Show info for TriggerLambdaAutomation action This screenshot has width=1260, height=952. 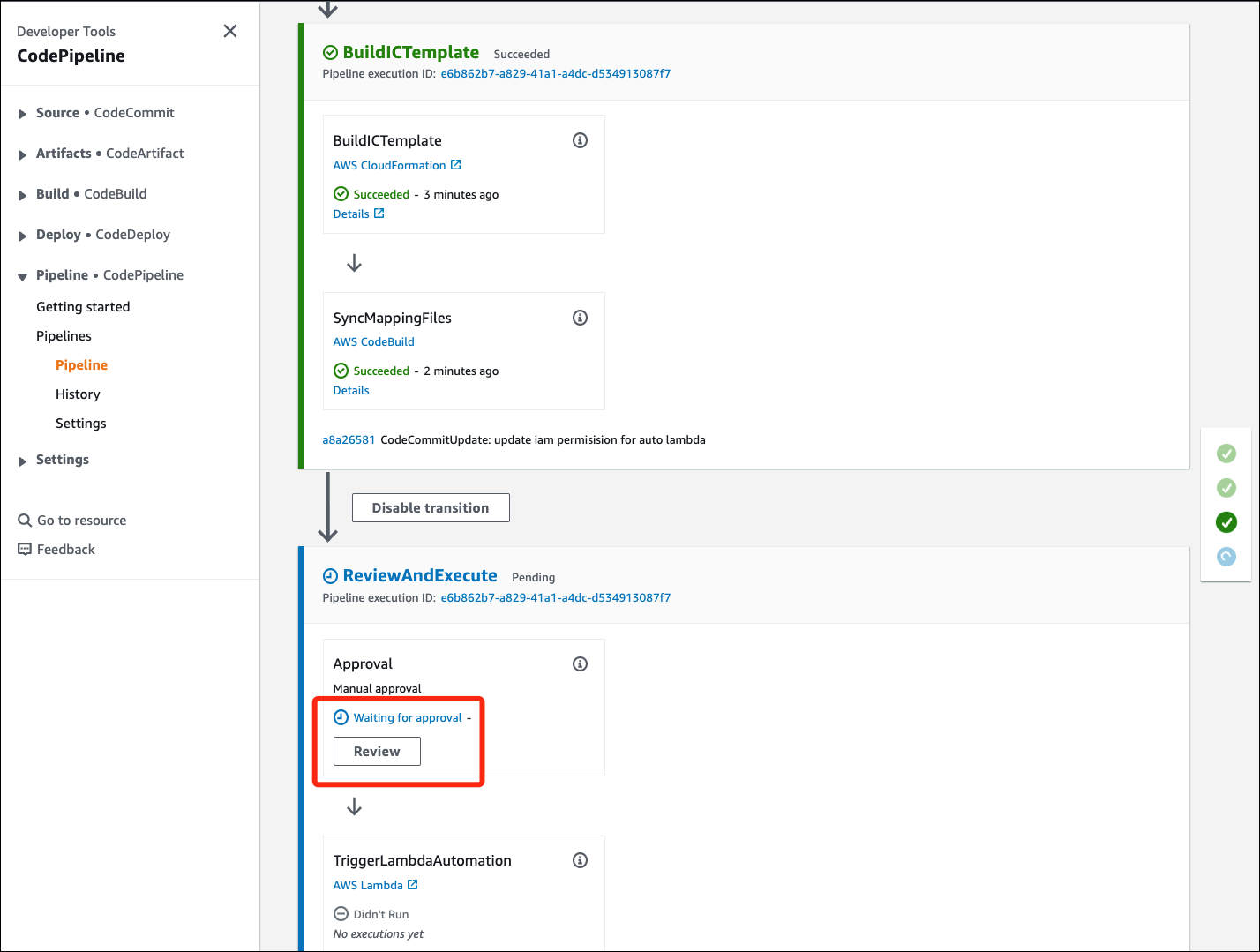[x=580, y=860]
